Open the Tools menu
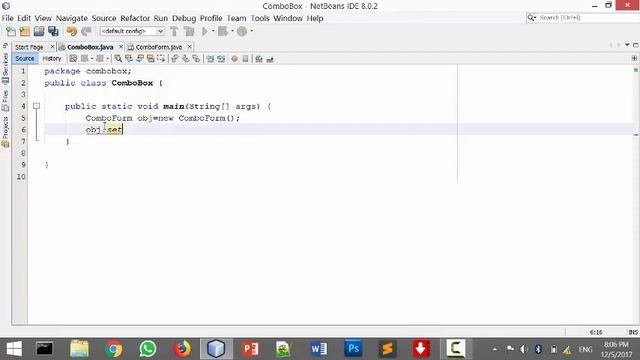Viewport: 640px width, 360px height. [x=260, y=18]
